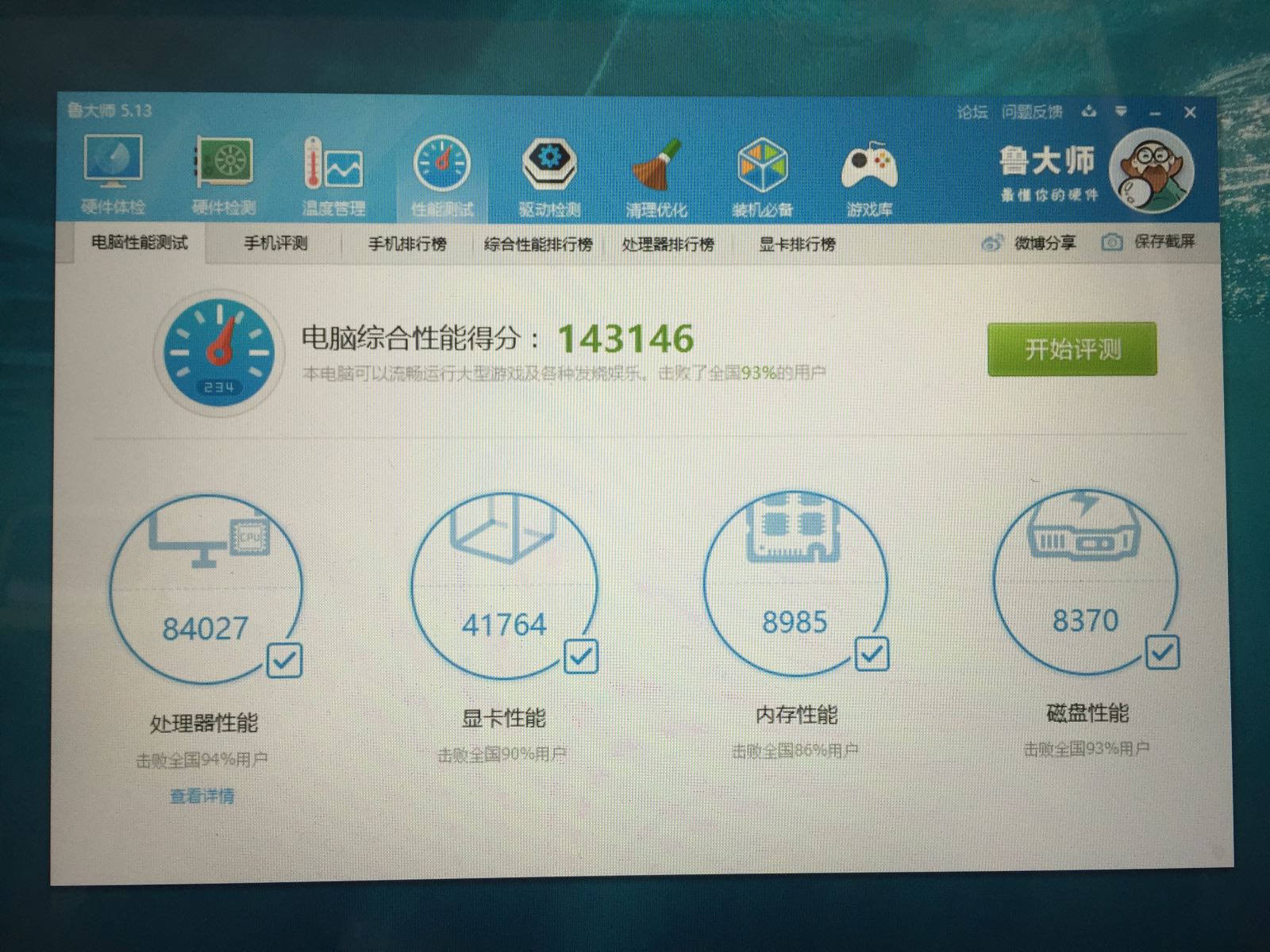Open the 清理优化 cleanup broom icon
Screen dimensions: 1270x952
pyautogui.click(x=656, y=178)
